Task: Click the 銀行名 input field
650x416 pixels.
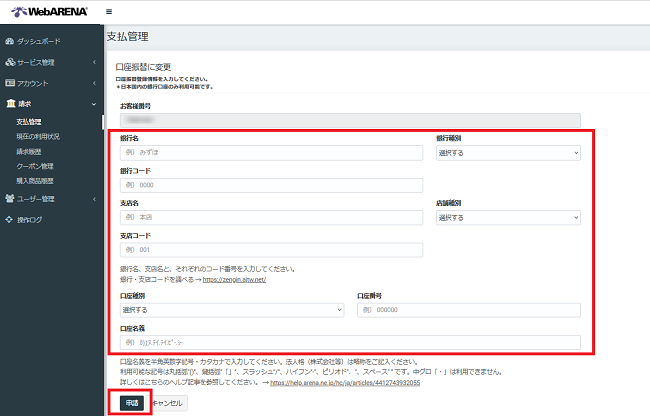Action: [x=270, y=153]
